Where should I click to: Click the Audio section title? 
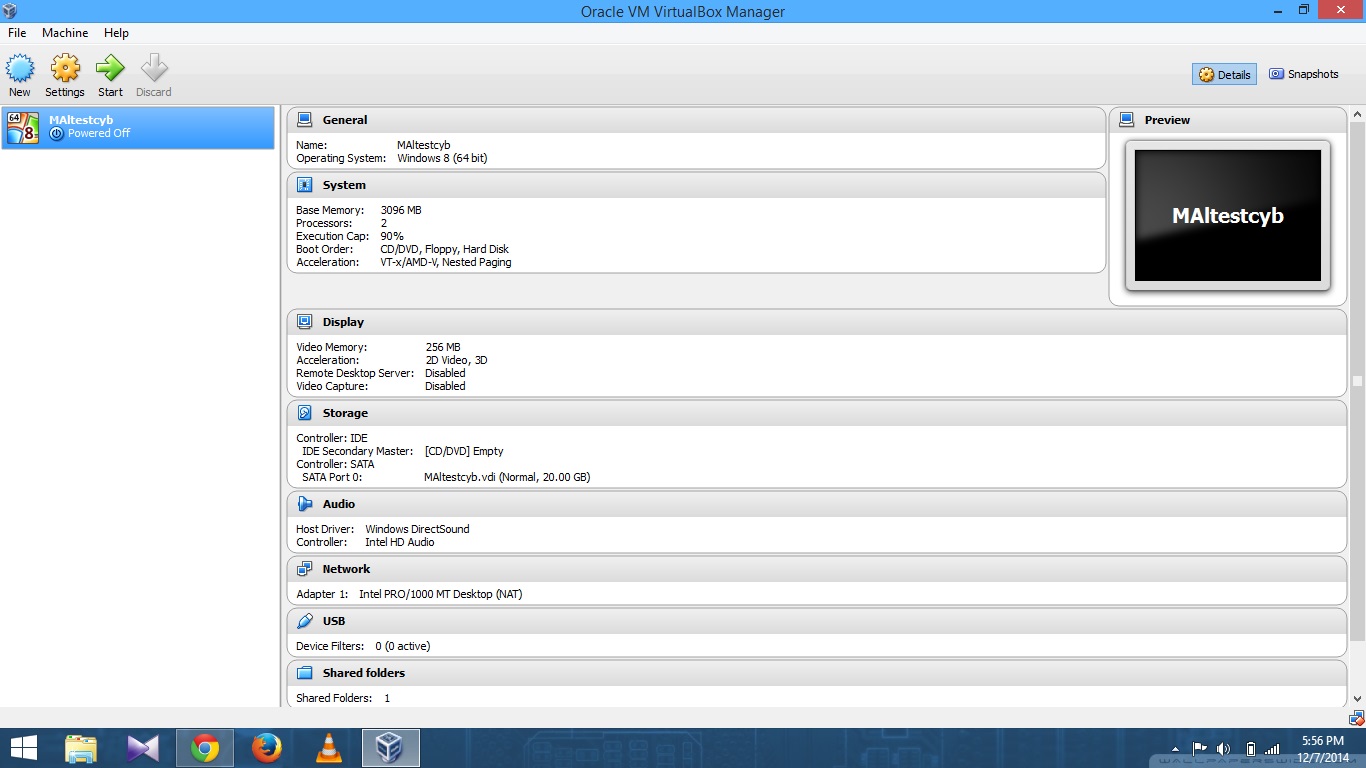pos(339,504)
